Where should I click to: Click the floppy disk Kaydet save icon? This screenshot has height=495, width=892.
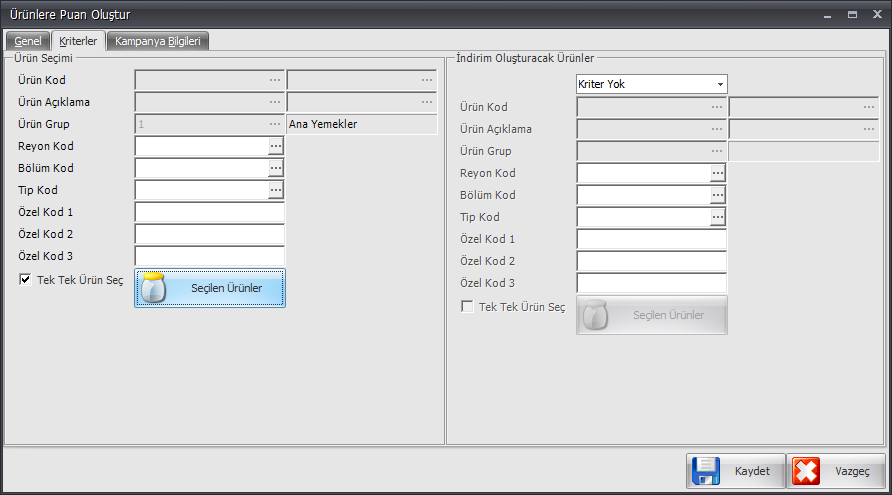[x=705, y=471]
